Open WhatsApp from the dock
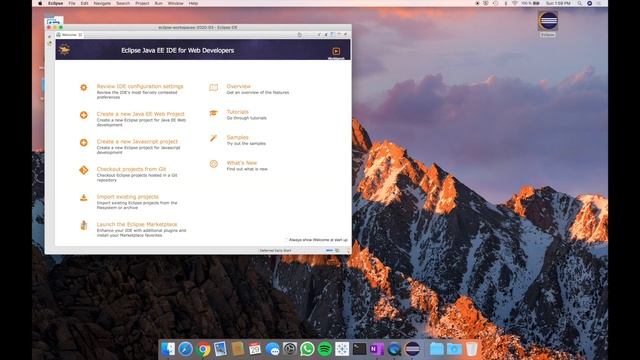This screenshot has height=360, width=640. (307, 349)
